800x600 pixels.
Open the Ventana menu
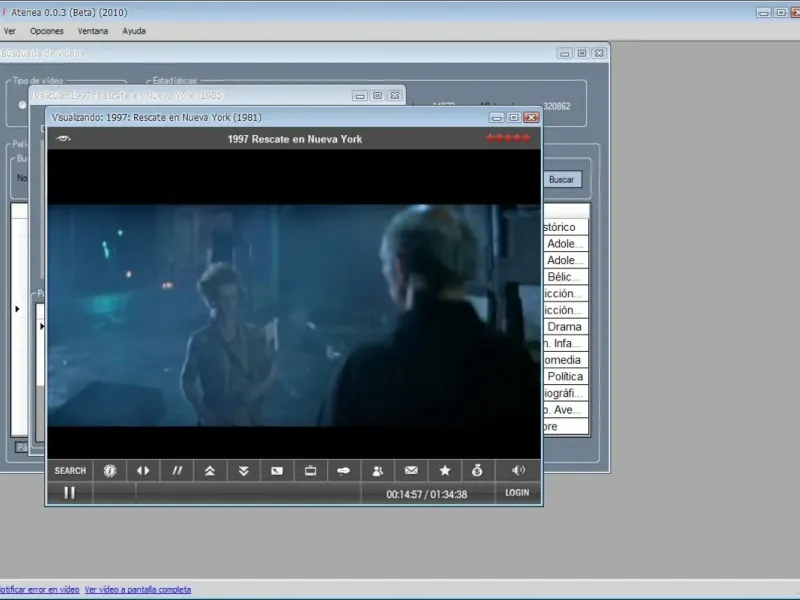click(93, 31)
